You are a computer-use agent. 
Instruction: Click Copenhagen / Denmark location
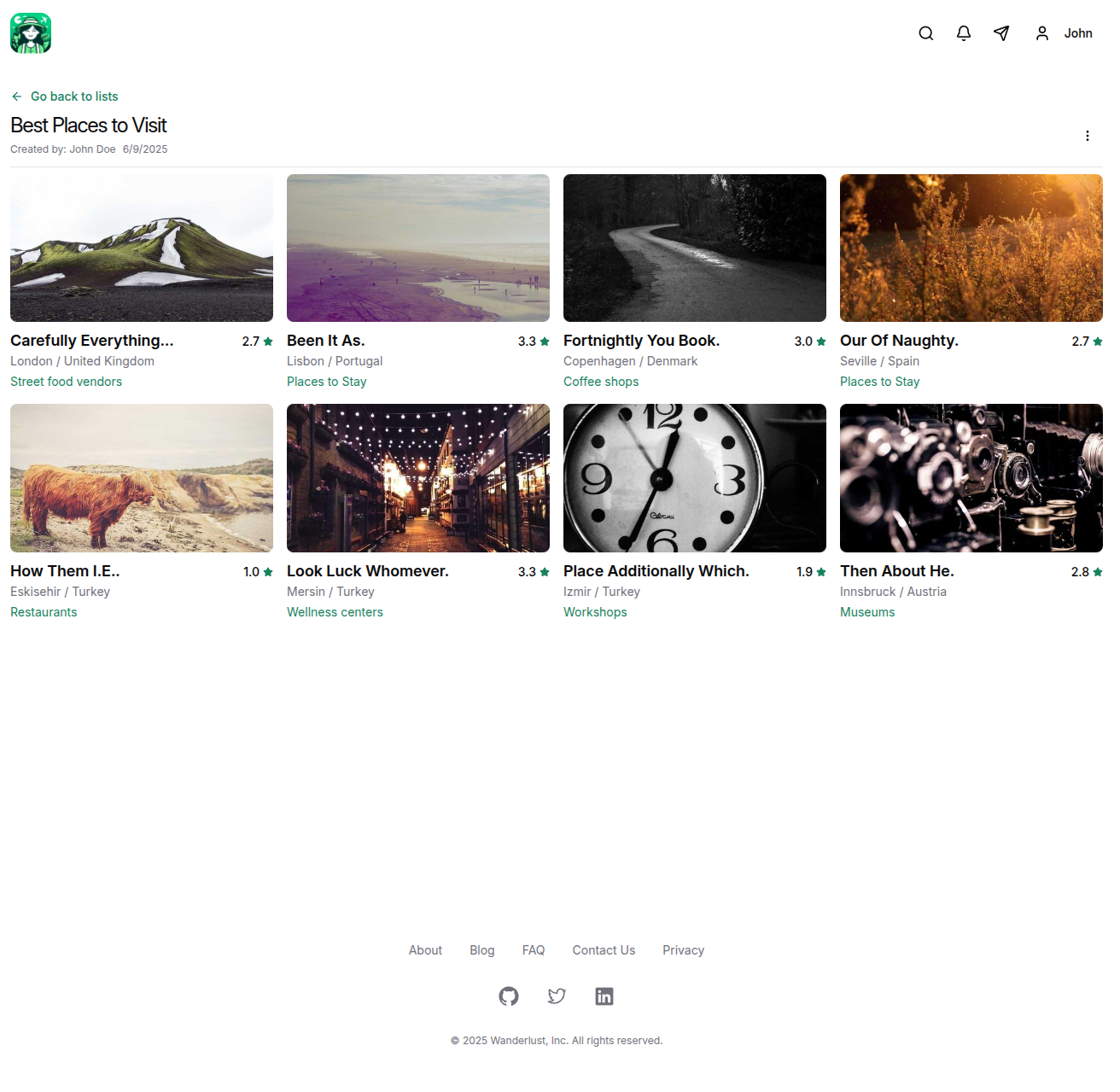(x=631, y=361)
